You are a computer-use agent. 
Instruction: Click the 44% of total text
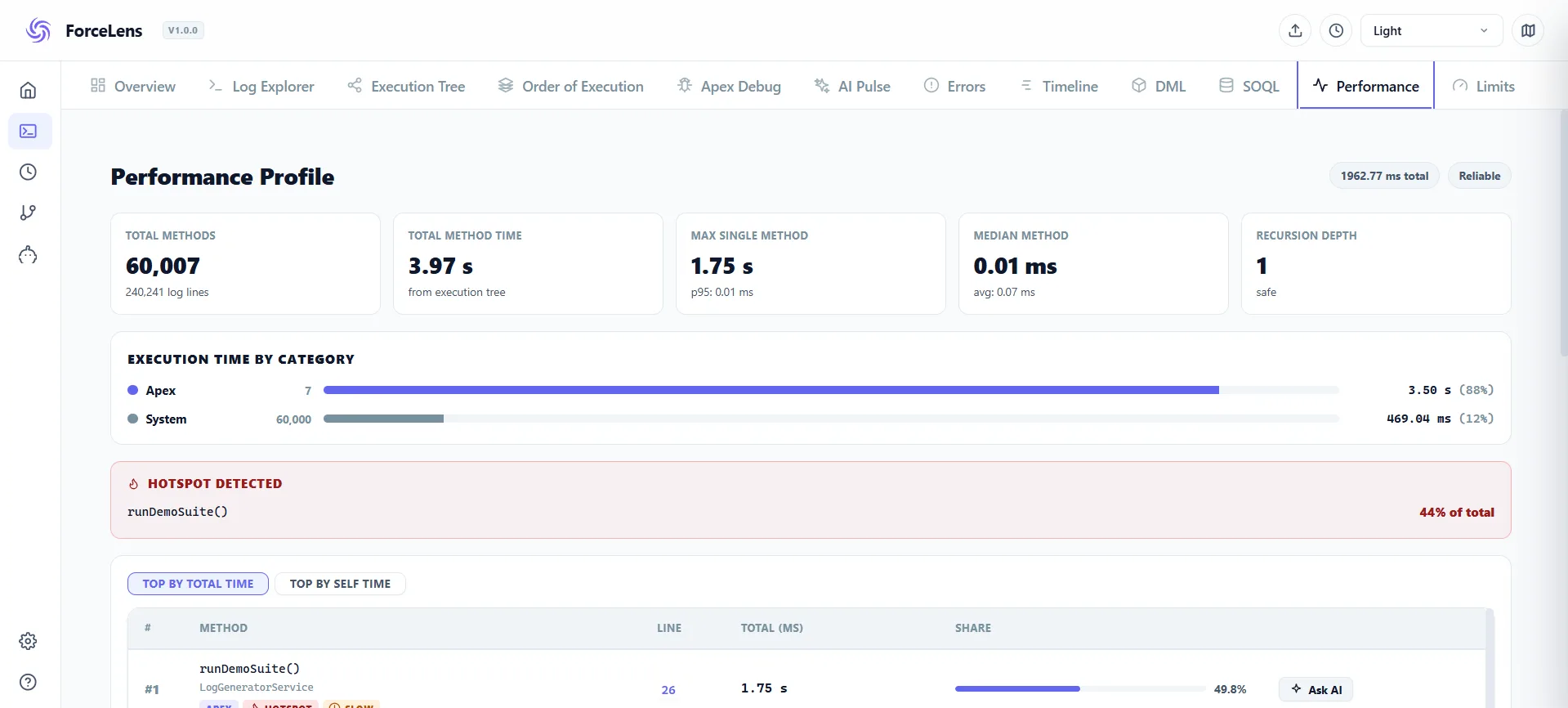pos(1457,512)
